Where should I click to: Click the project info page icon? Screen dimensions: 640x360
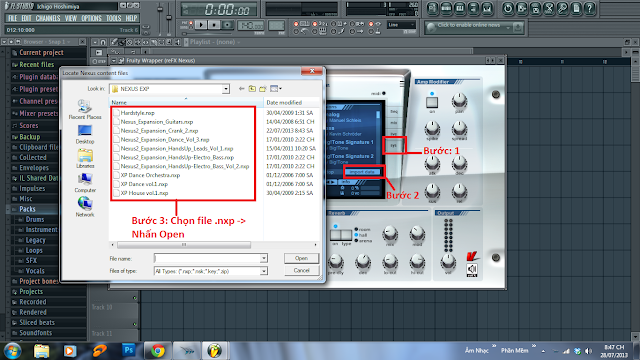tap(576, 8)
